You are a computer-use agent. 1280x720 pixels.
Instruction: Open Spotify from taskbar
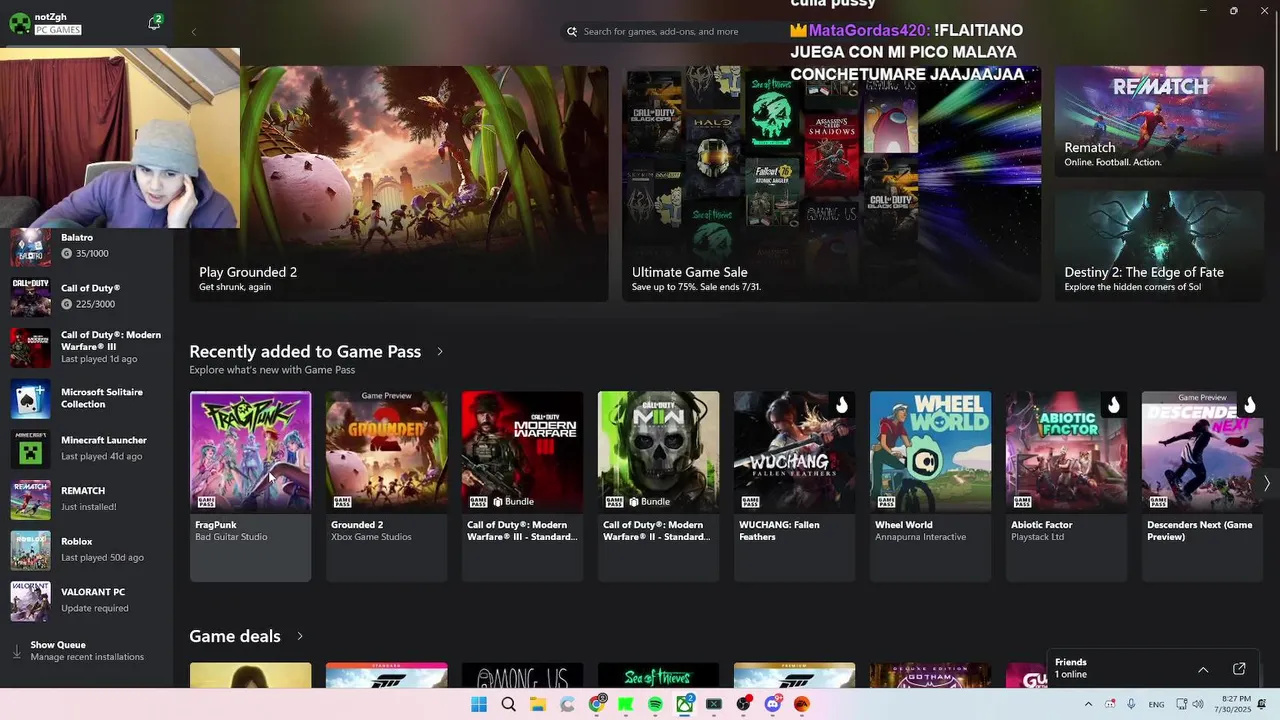[x=655, y=704]
